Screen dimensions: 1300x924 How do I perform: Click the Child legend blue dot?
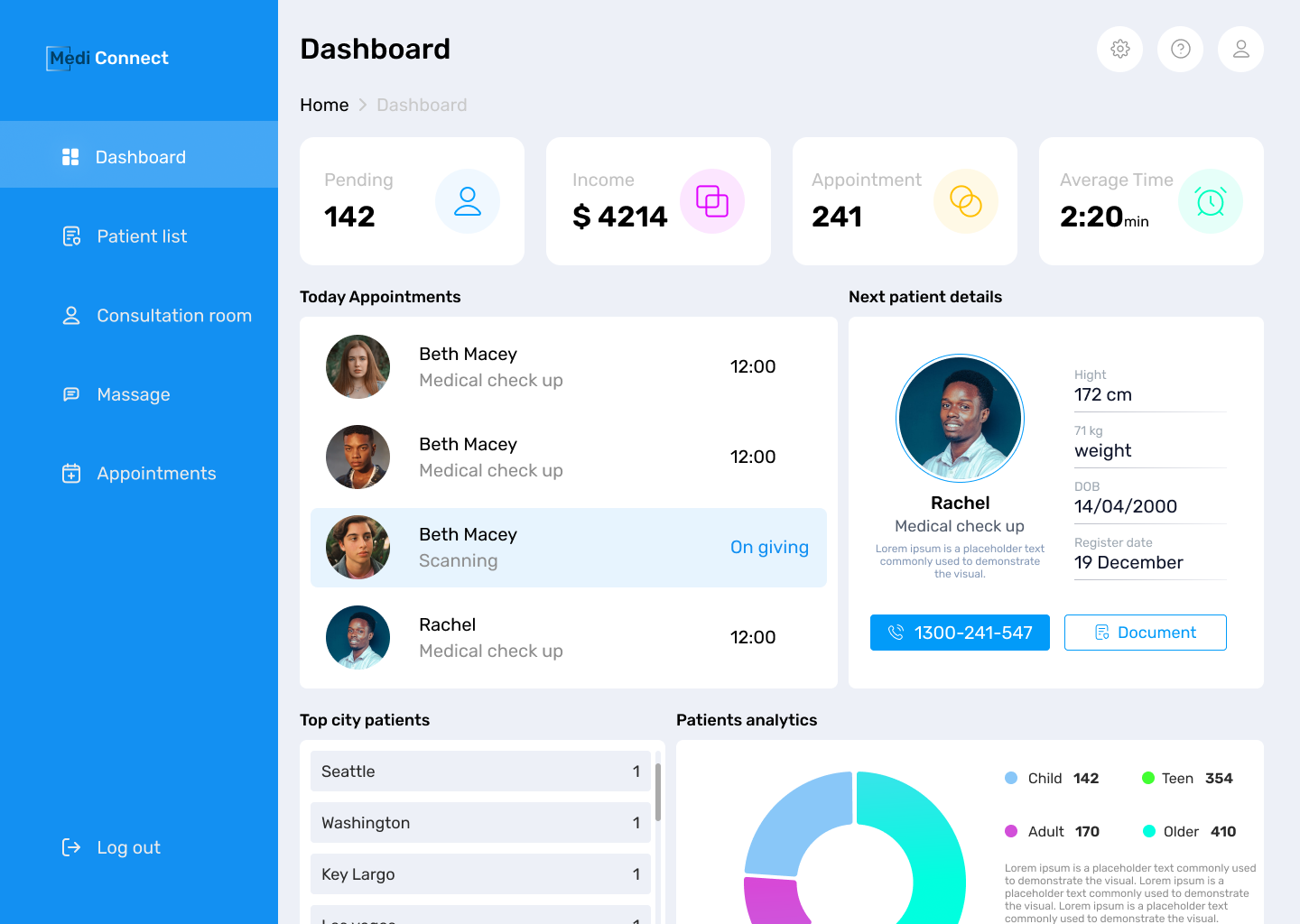[1011, 778]
